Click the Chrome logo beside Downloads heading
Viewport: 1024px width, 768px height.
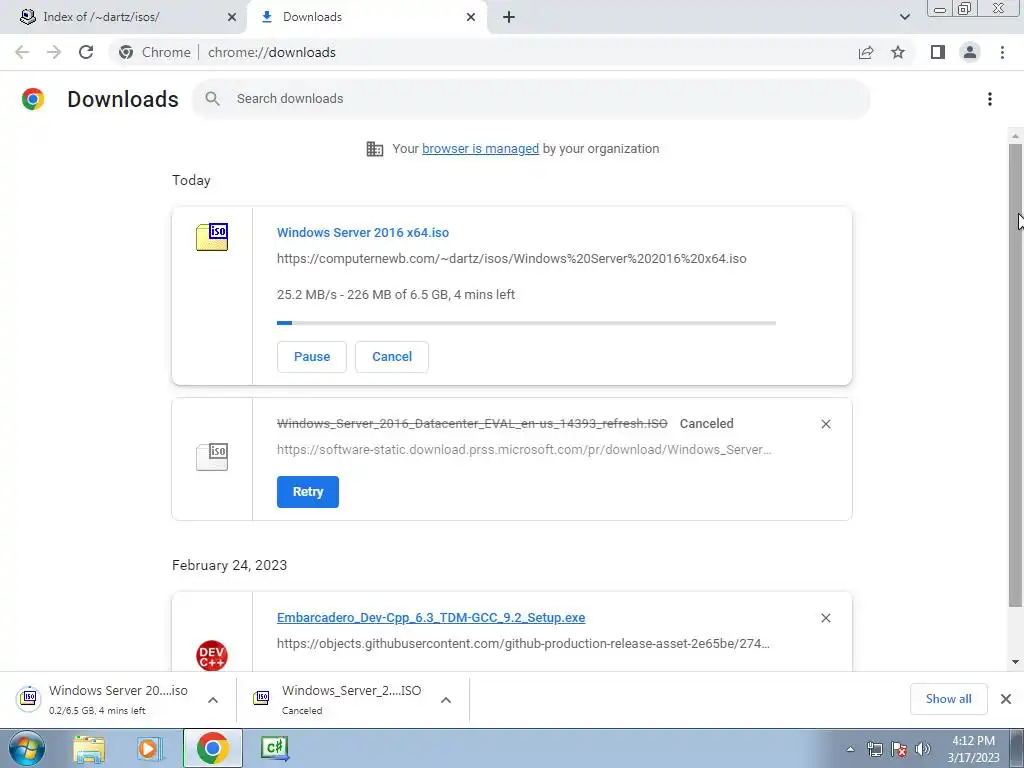[33, 99]
